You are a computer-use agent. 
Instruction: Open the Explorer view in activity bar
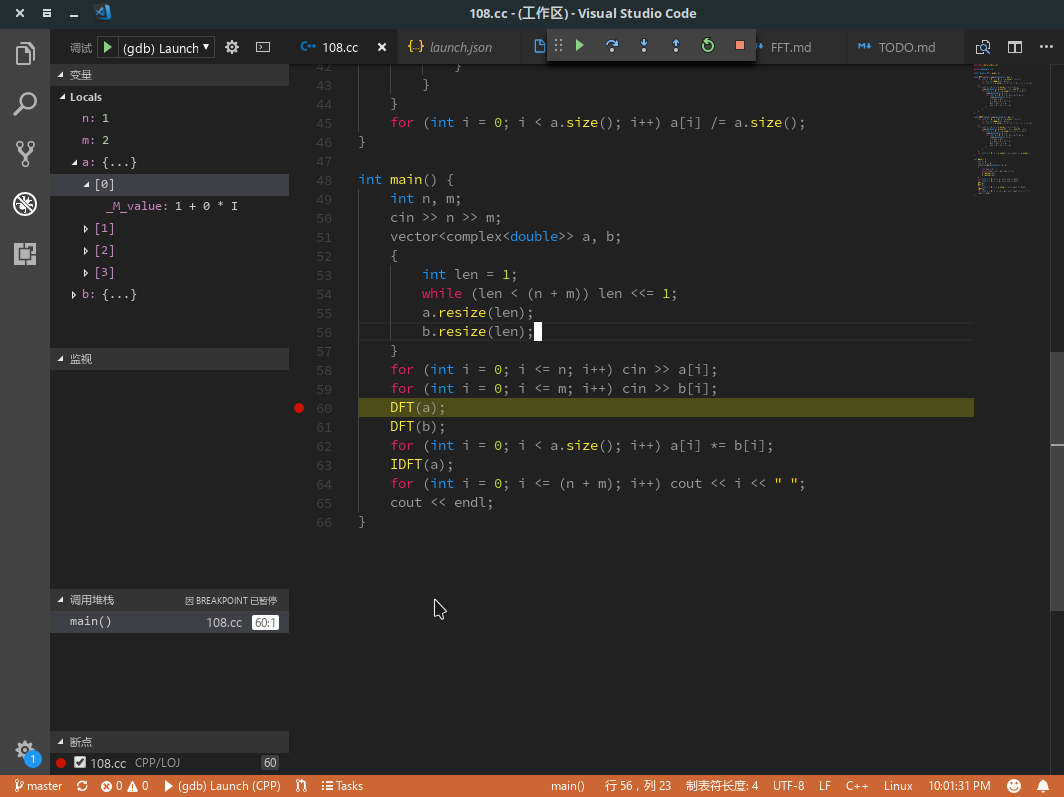[x=25, y=53]
